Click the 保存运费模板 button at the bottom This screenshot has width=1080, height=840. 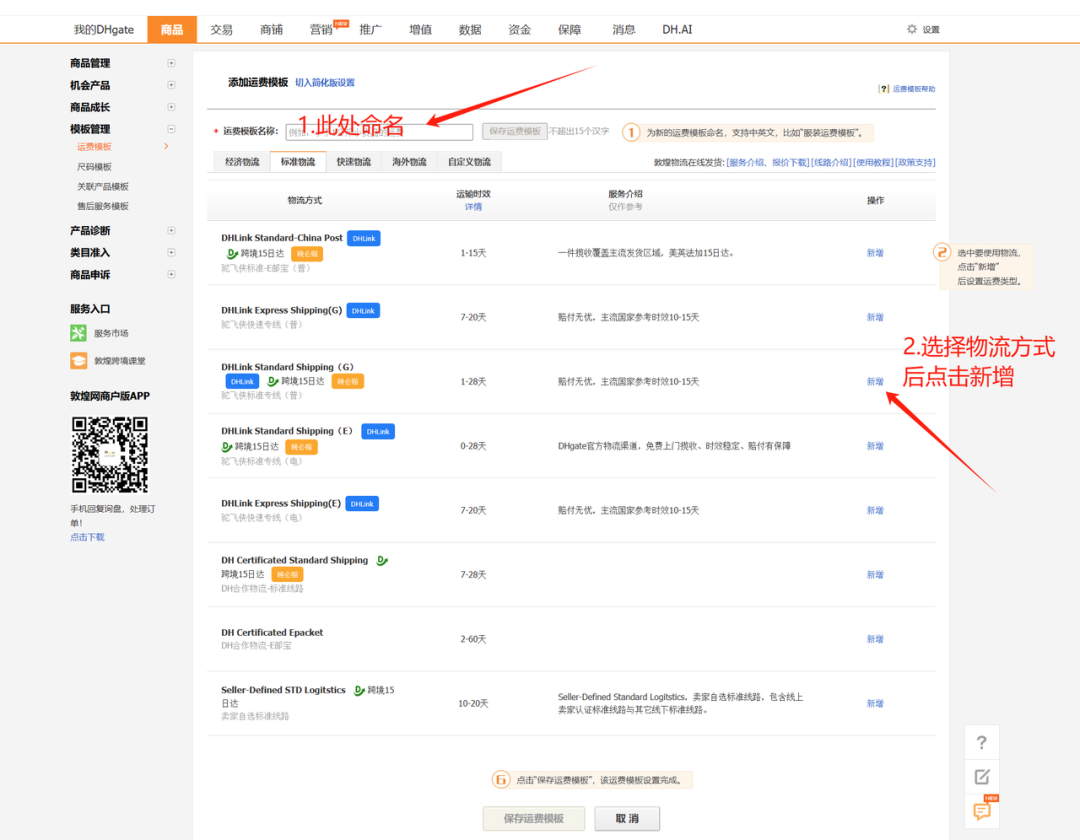click(x=533, y=818)
